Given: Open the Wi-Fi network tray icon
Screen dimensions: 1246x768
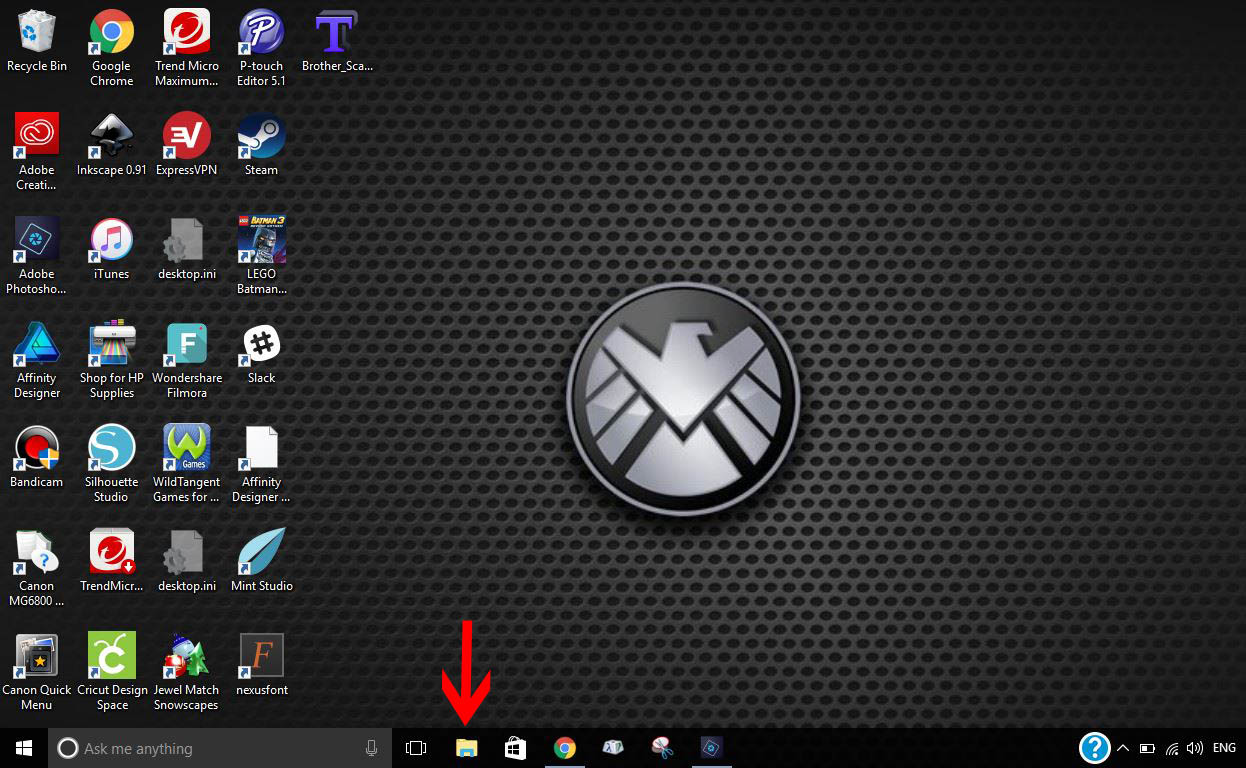Looking at the screenshot, I should 1171,748.
